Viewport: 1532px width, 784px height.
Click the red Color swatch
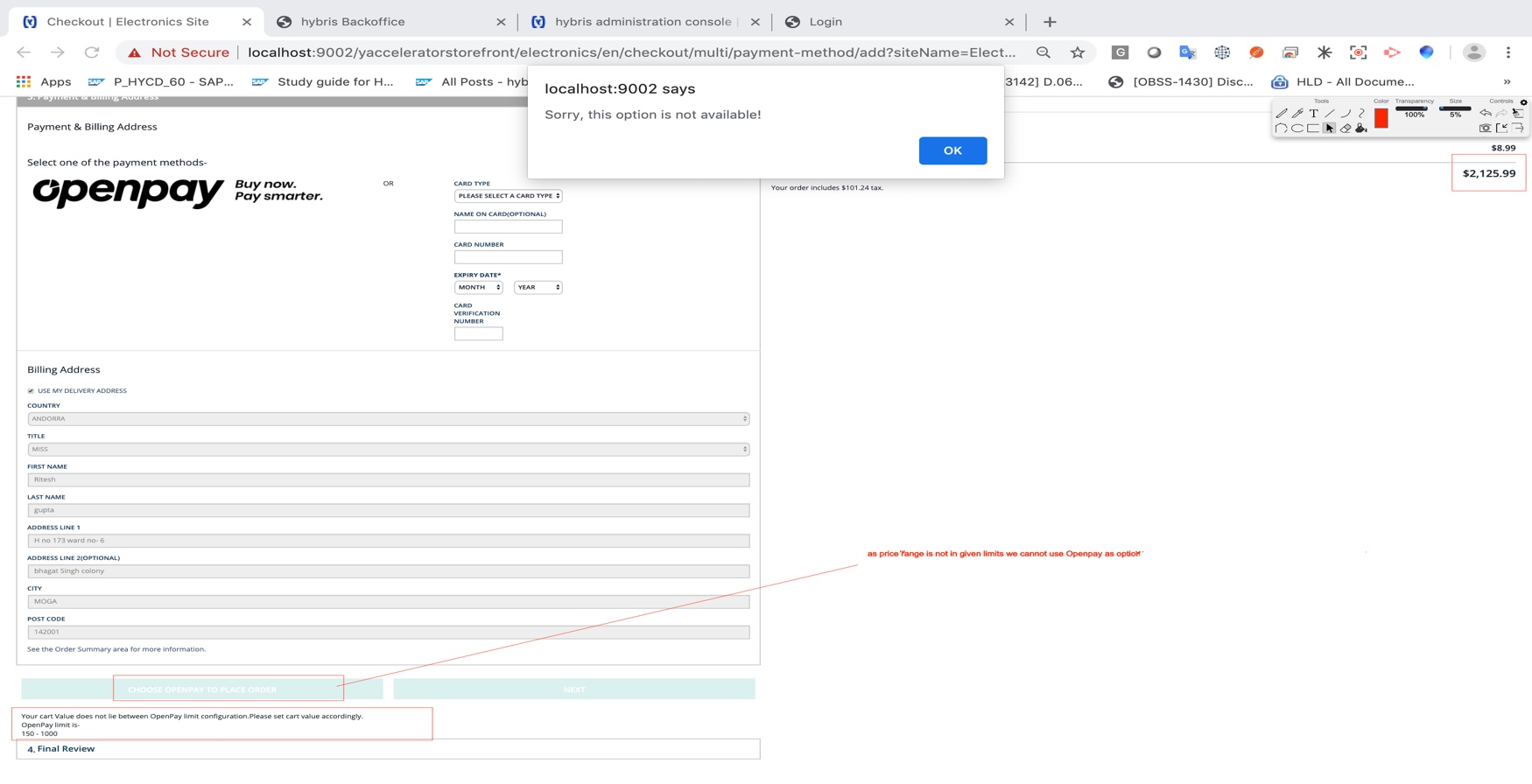pos(1381,118)
